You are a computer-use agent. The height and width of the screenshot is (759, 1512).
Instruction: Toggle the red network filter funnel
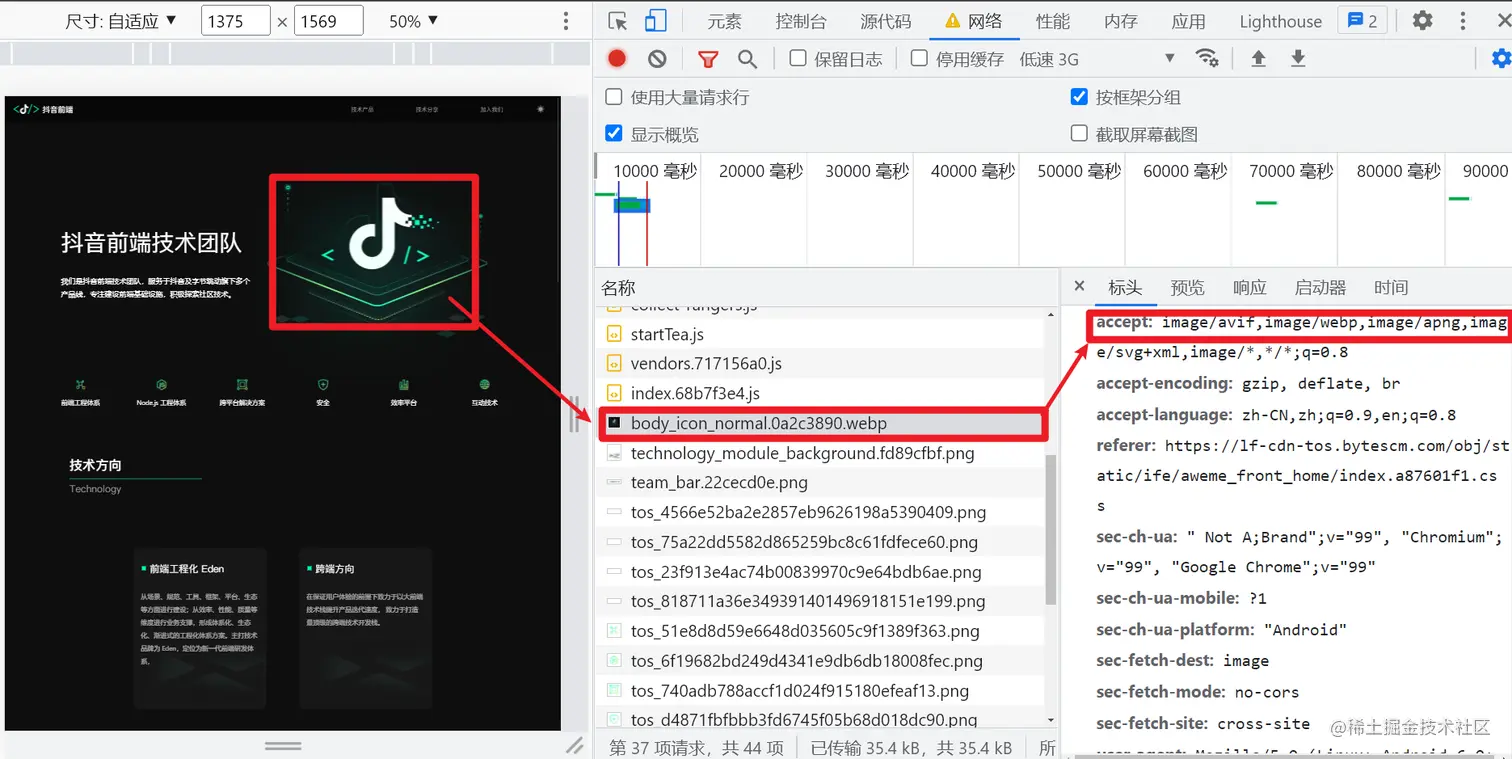[708, 59]
